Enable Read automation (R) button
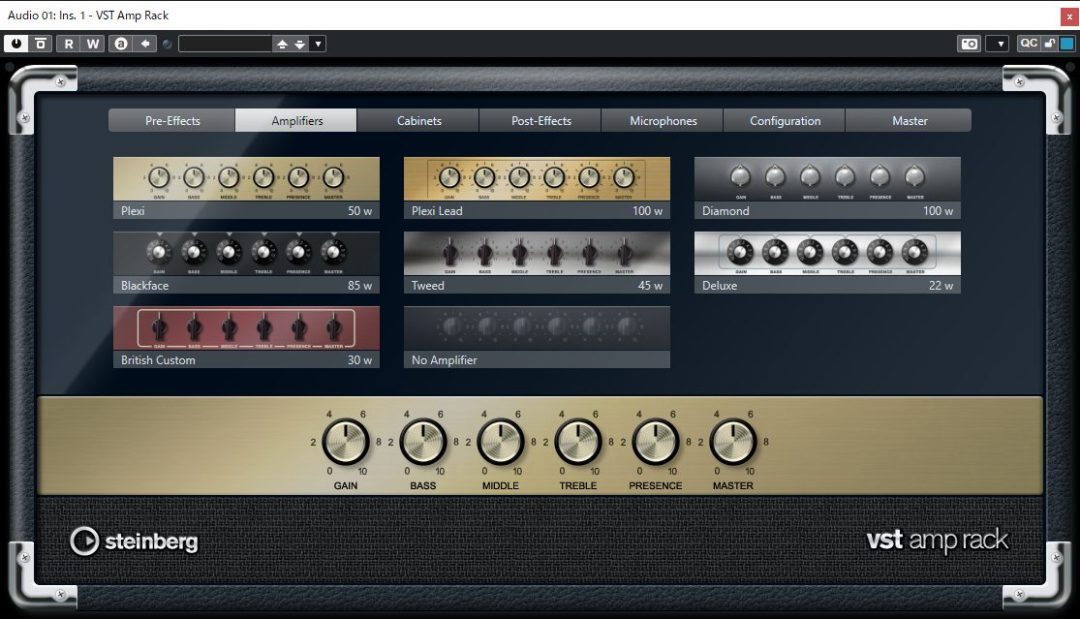 click(68, 44)
